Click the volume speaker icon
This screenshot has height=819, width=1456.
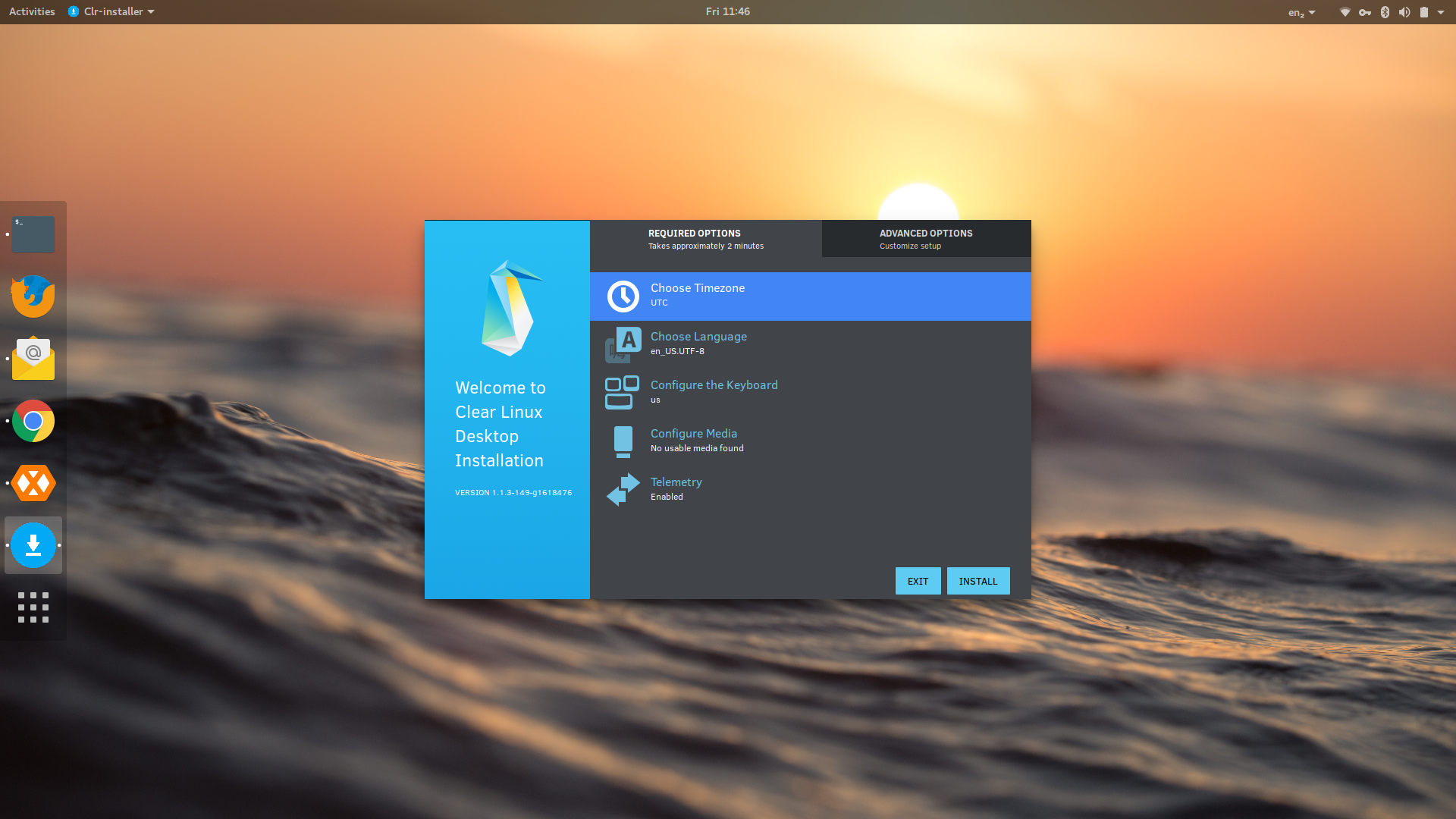click(1404, 12)
